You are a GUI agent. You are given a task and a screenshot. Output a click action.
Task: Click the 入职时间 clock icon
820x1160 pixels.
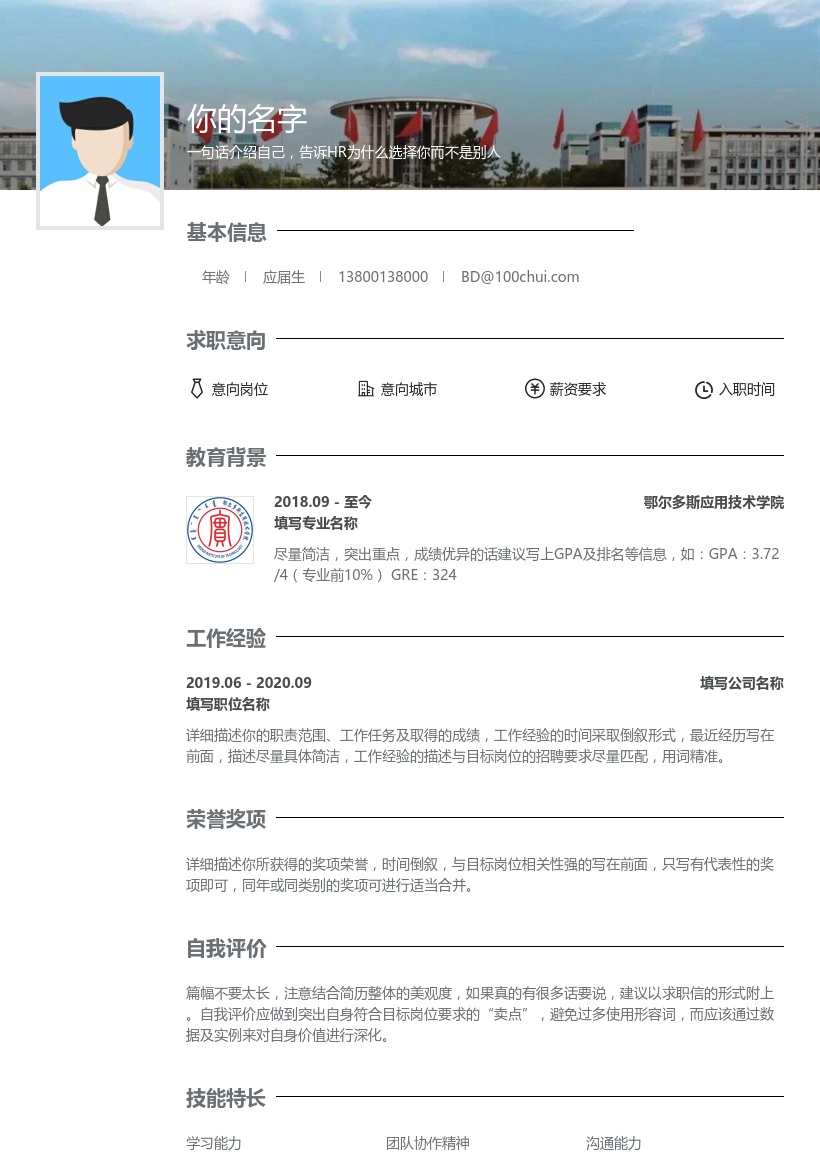(704, 389)
